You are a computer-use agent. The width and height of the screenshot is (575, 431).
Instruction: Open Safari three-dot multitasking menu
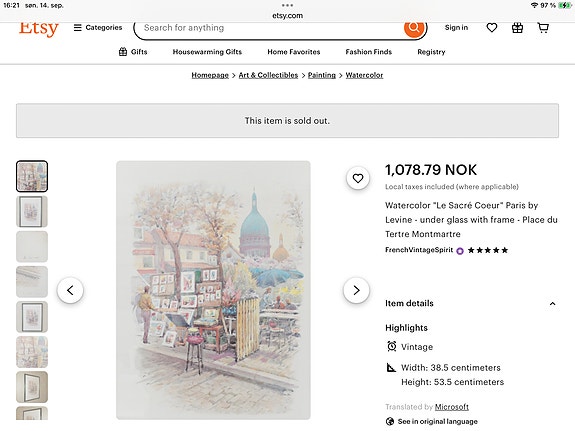pyautogui.click(x=288, y=5)
